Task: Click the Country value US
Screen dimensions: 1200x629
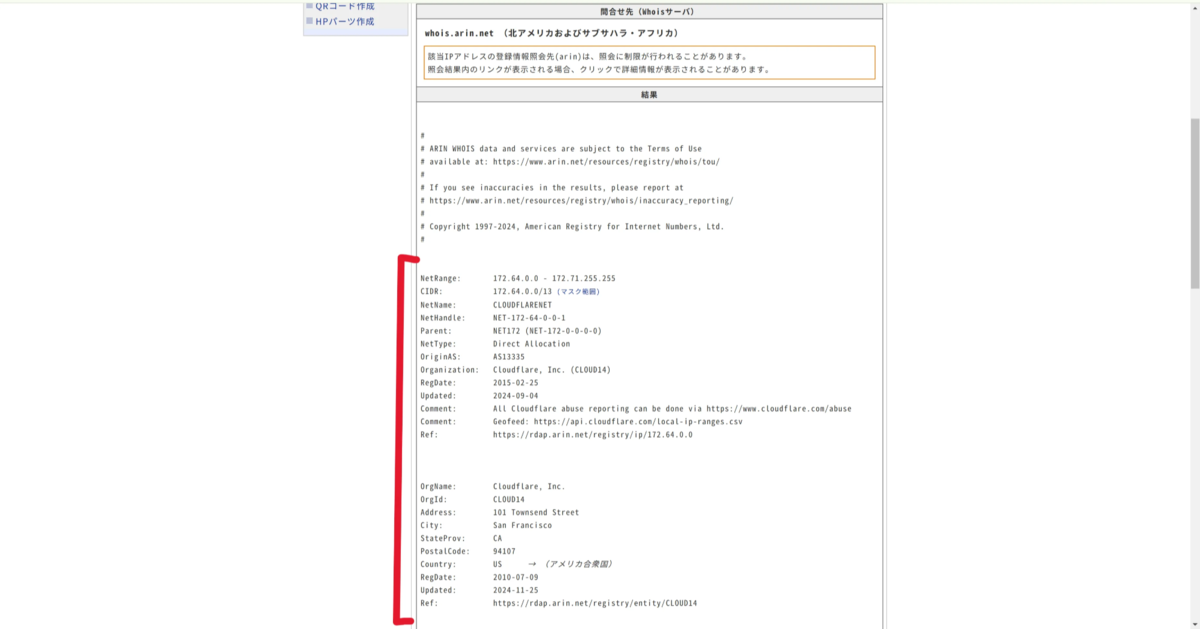Action: click(x=498, y=564)
